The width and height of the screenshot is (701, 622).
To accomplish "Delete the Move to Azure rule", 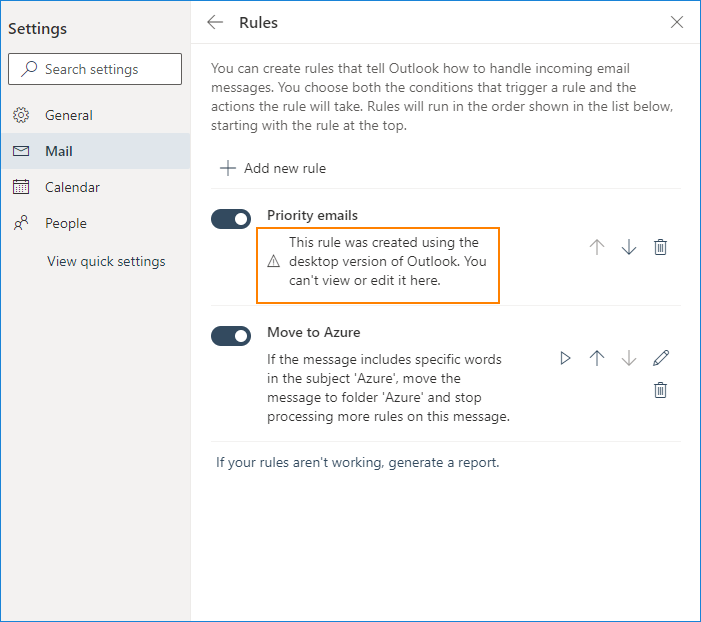I will (660, 390).
